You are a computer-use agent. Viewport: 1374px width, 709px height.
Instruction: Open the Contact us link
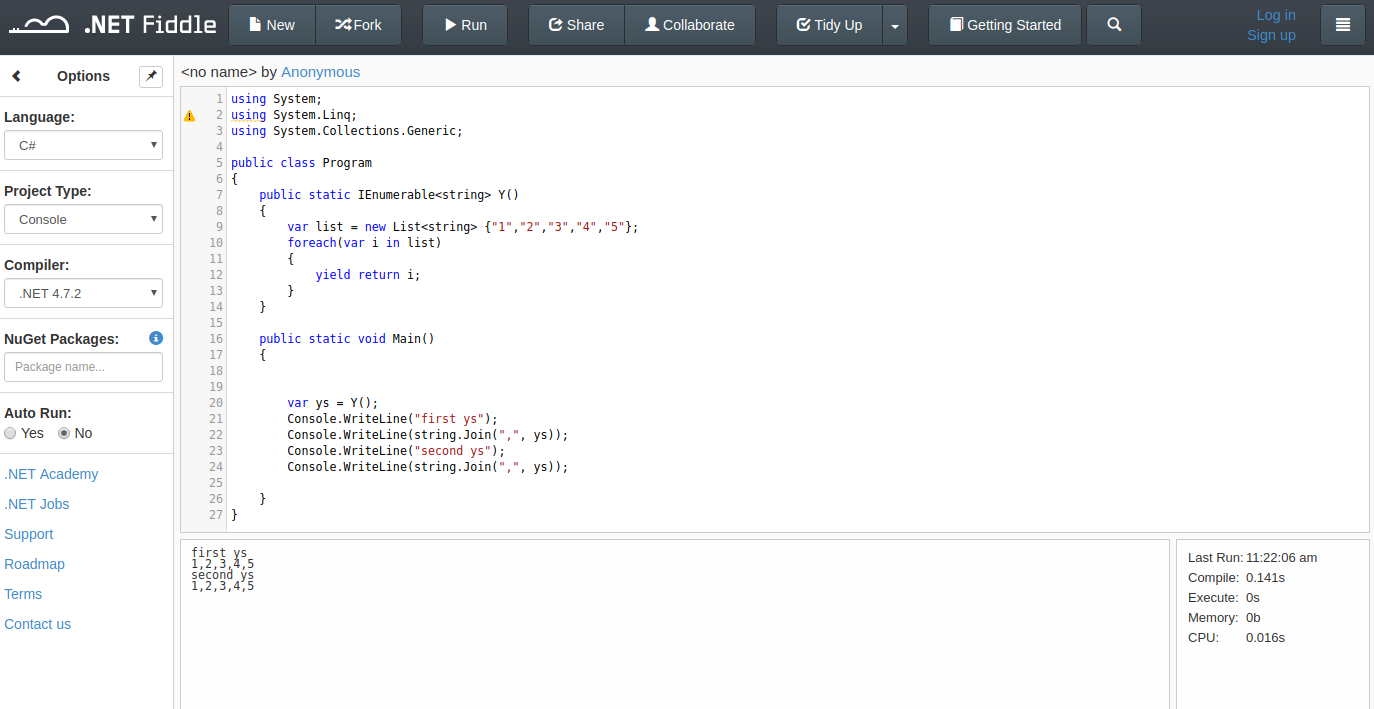click(37, 624)
